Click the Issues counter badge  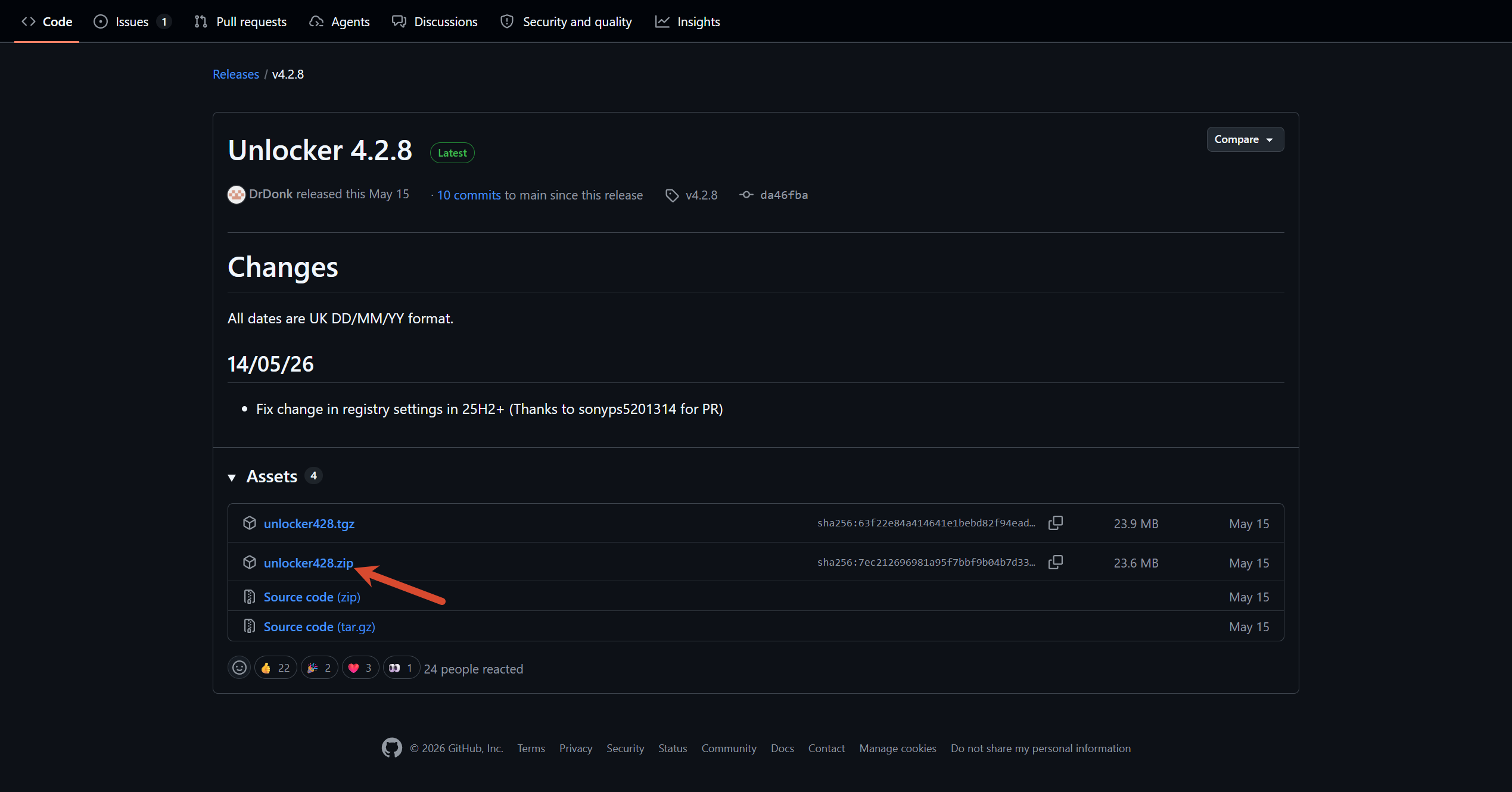(x=164, y=21)
